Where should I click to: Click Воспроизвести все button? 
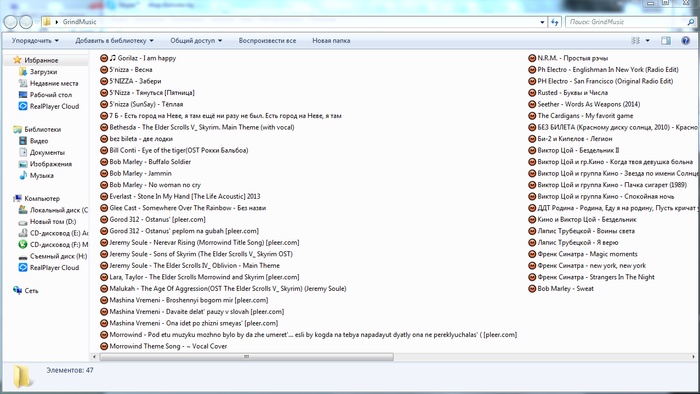267,41
